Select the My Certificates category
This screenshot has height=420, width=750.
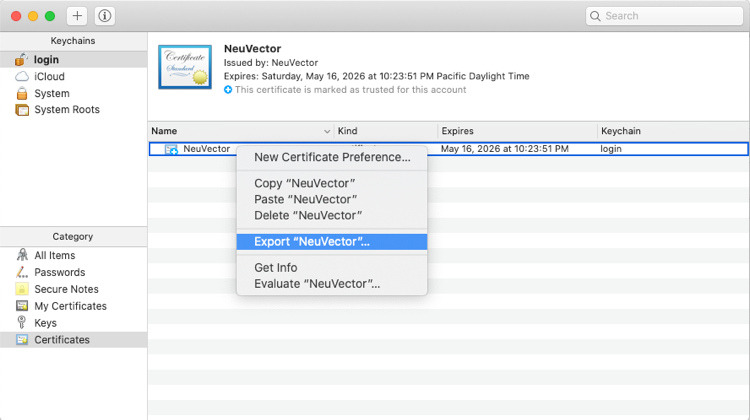click(x=70, y=306)
